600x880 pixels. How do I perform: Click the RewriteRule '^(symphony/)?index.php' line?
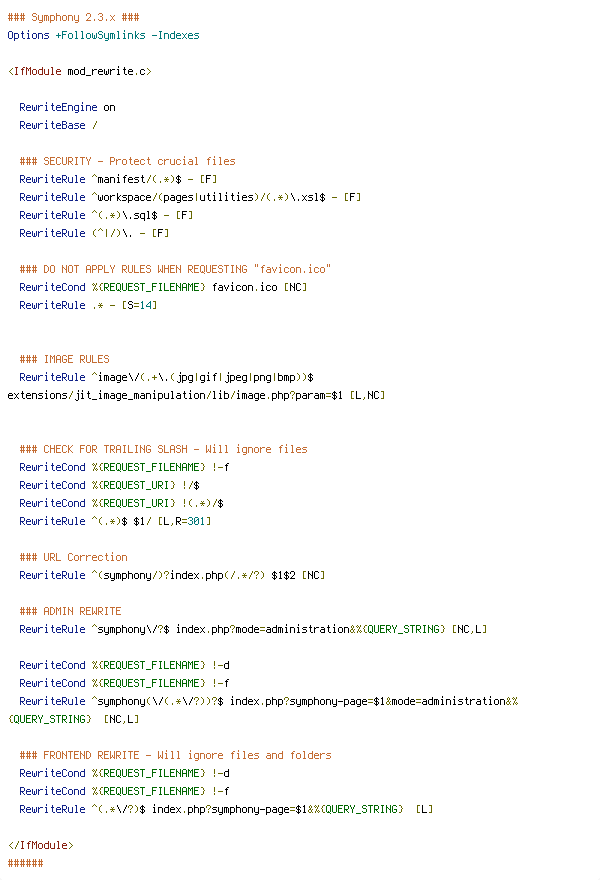coord(172,575)
